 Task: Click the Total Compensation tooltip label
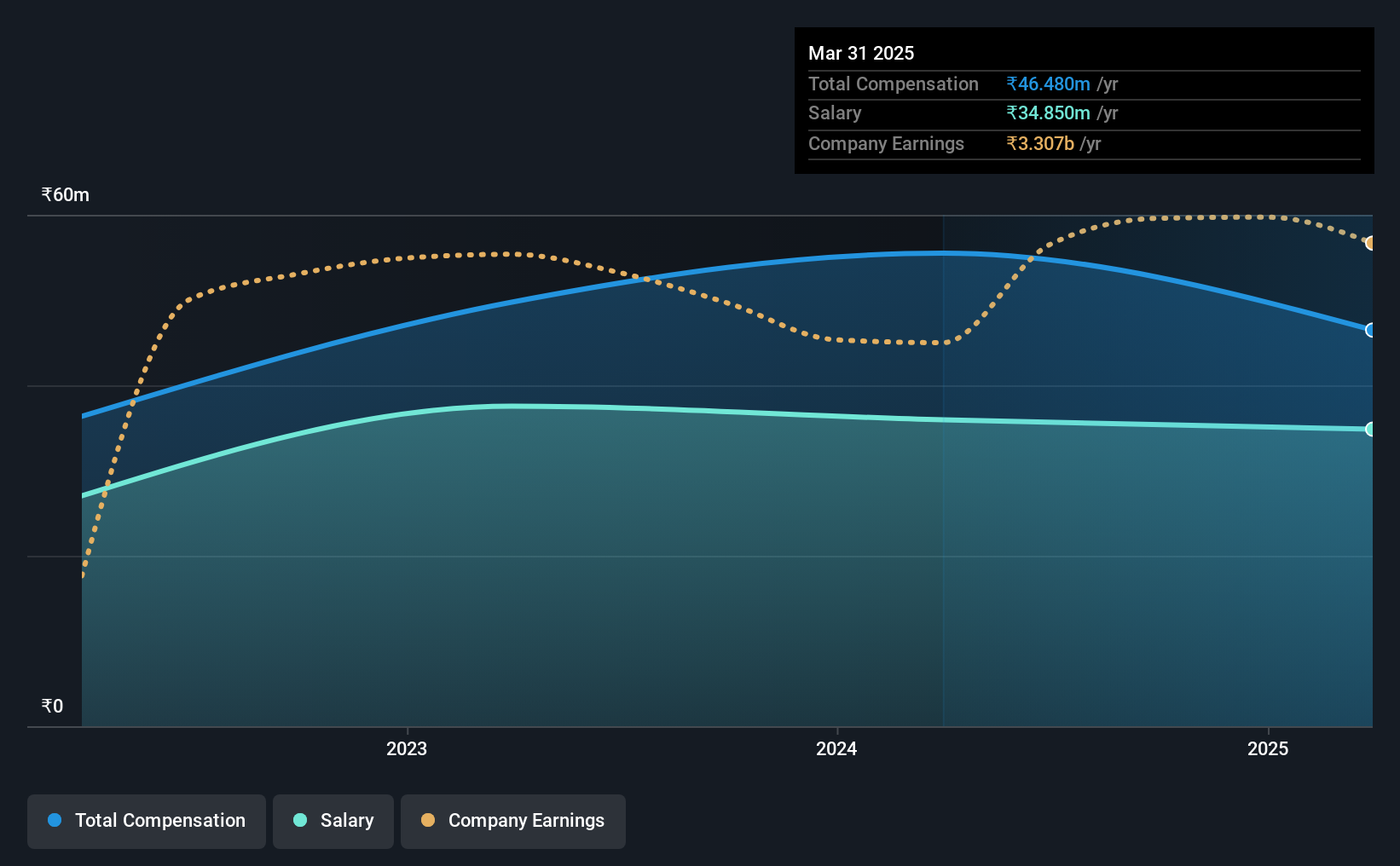click(894, 84)
